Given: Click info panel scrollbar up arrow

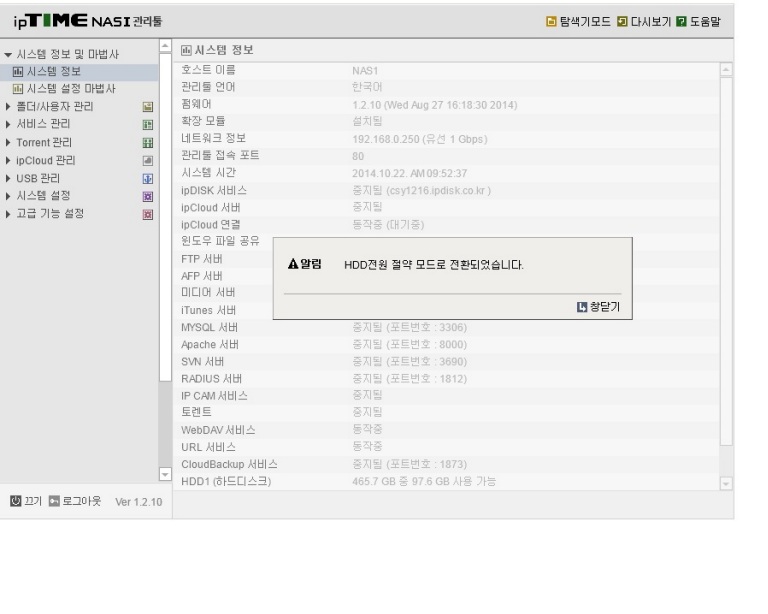Looking at the screenshot, I should point(726,70).
